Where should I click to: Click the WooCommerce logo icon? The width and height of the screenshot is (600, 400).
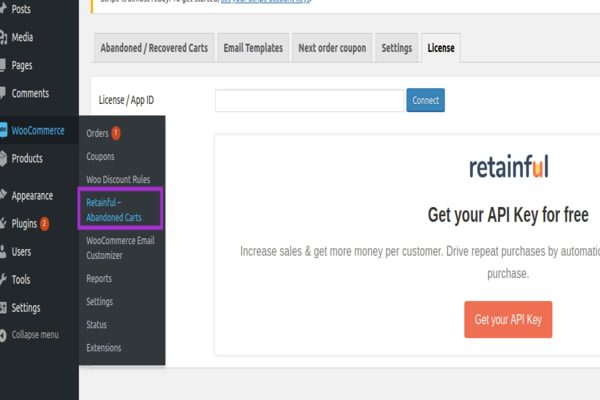click(3, 130)
